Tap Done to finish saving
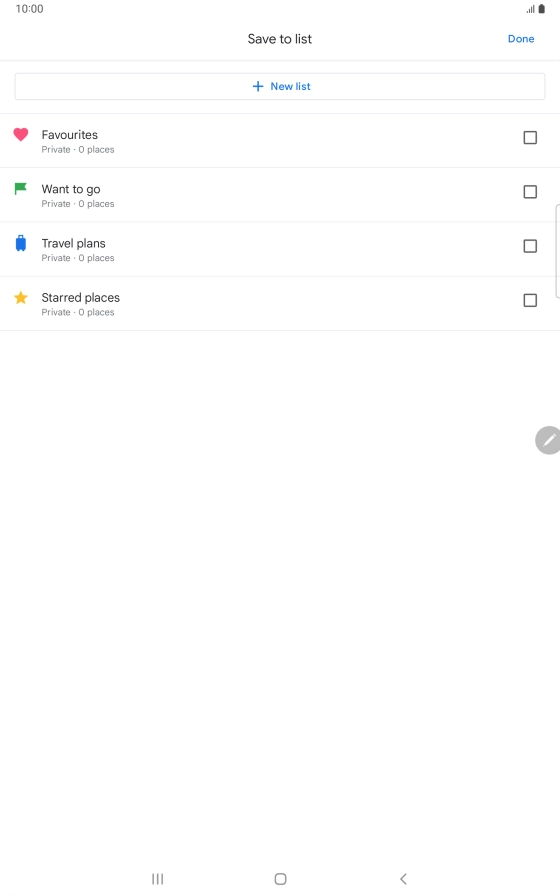560x896 pixels. point(521,39)
